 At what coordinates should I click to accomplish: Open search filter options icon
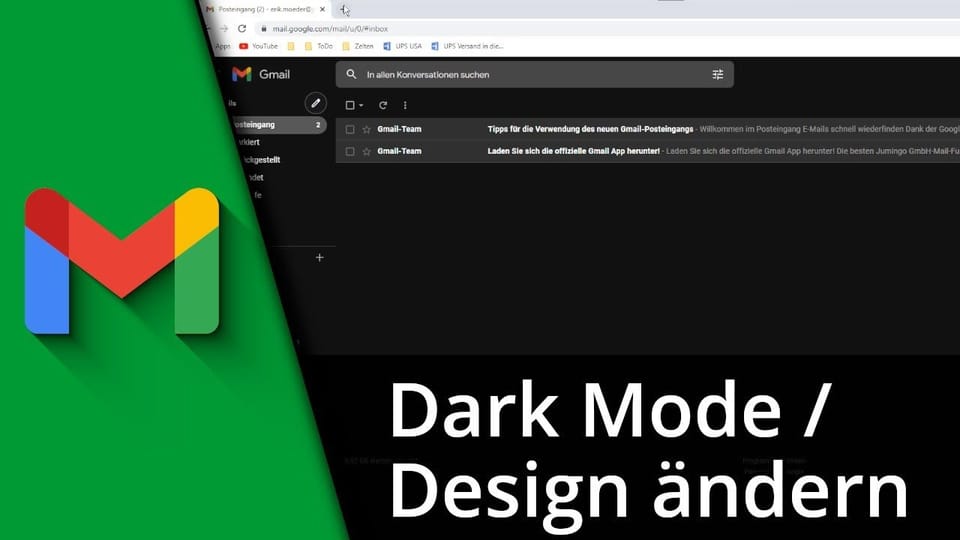[x=718, y=75]
